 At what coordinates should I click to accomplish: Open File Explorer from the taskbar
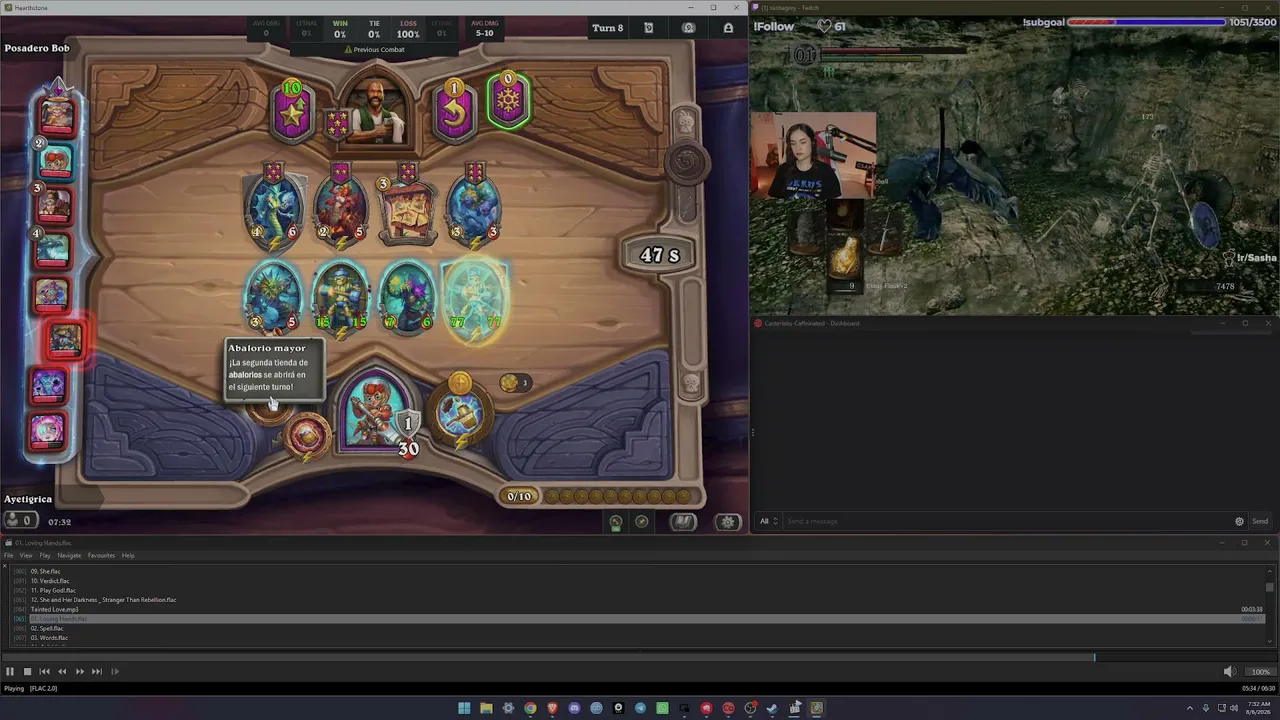point(486,708)
